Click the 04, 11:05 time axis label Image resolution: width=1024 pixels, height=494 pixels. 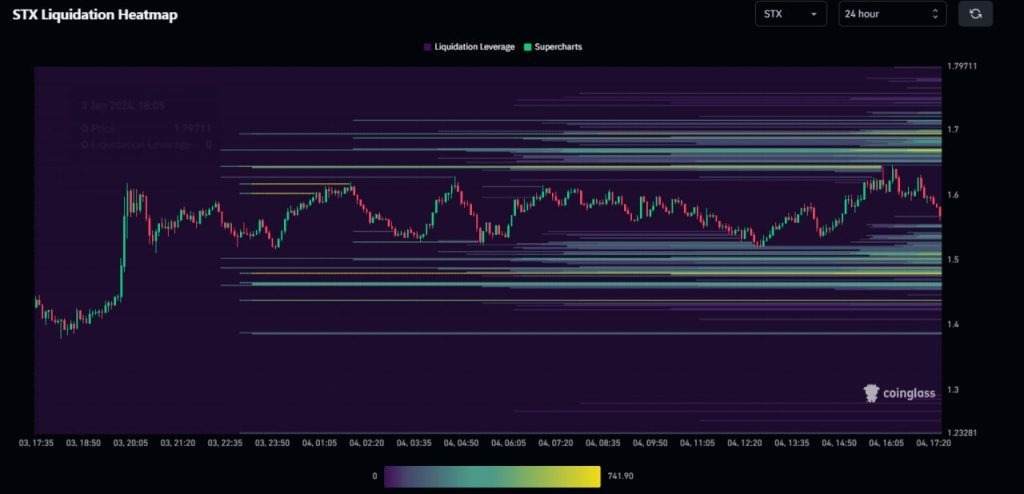(698, 443)
